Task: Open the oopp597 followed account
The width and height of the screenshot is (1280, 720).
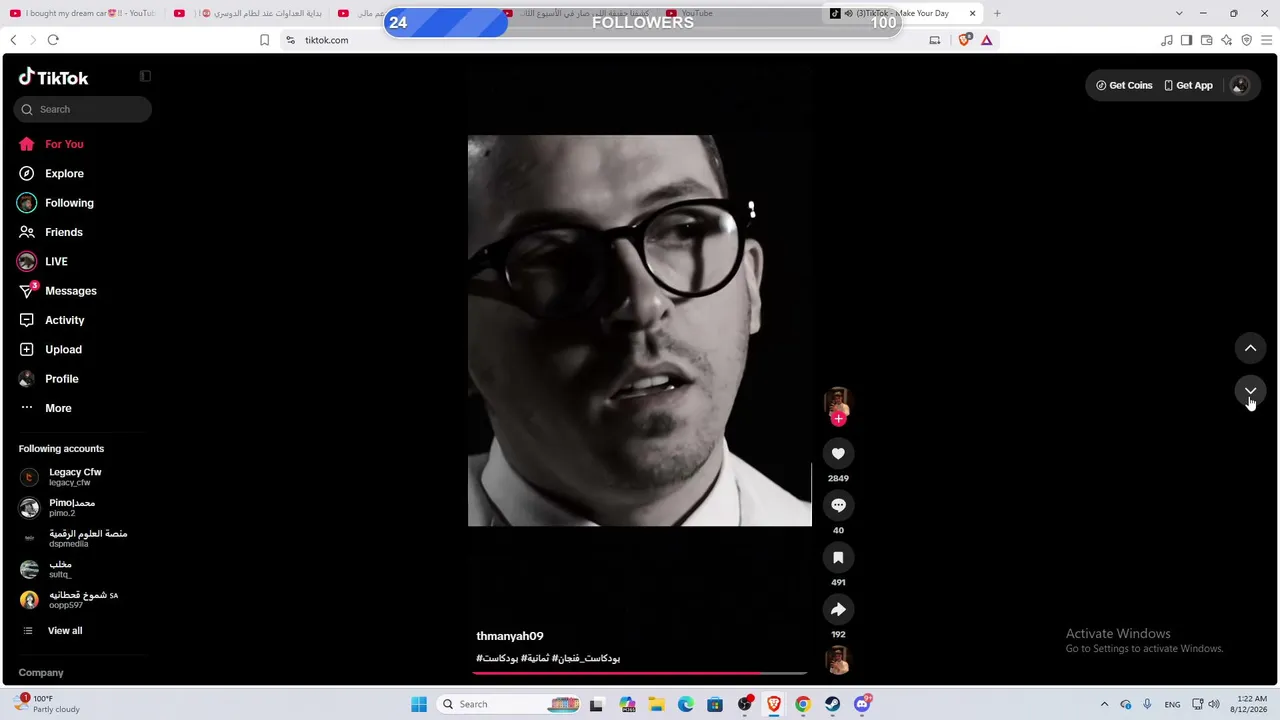Action: tap(83, 600)
